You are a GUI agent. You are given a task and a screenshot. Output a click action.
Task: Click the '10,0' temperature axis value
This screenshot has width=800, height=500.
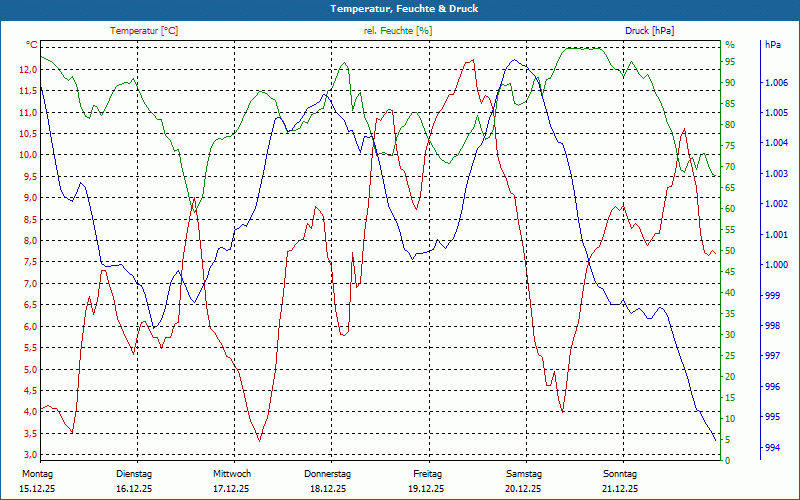tap(28, 155)
